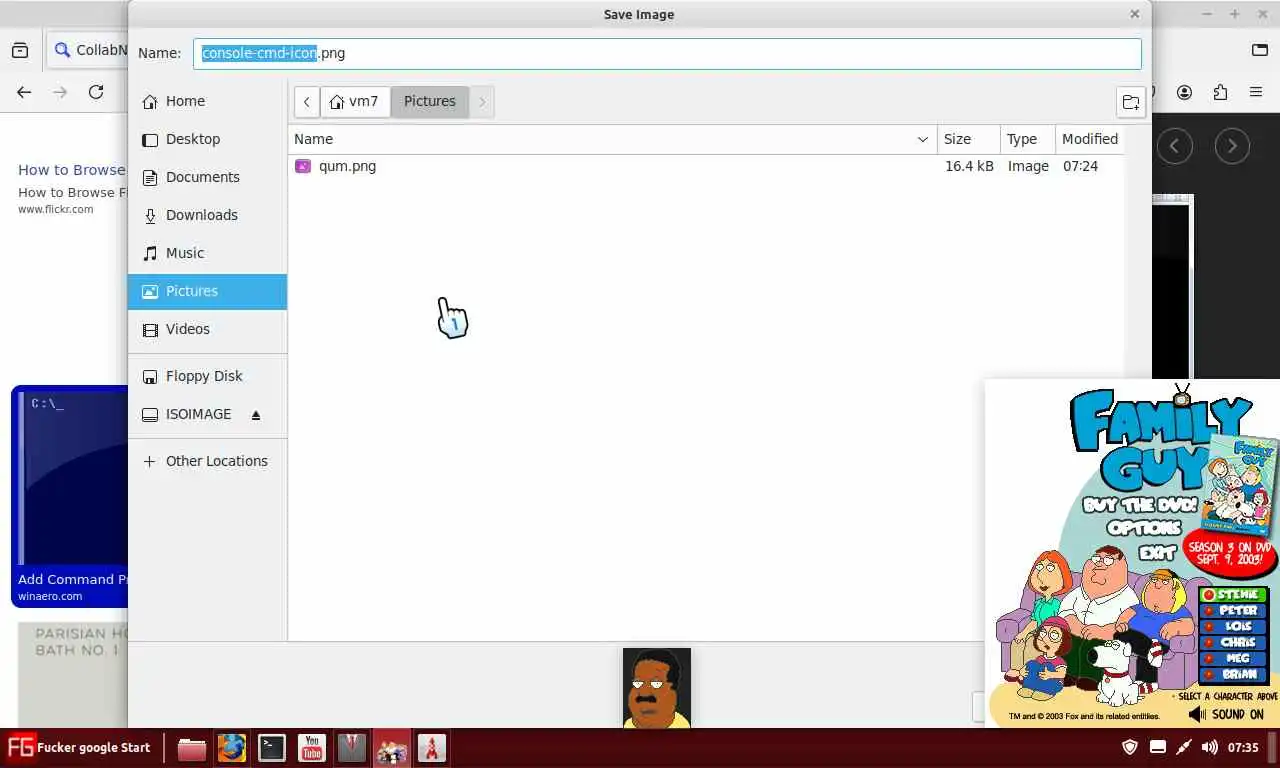Open the FG Start menu button
Screen dimensions: 1280x768
79,747
